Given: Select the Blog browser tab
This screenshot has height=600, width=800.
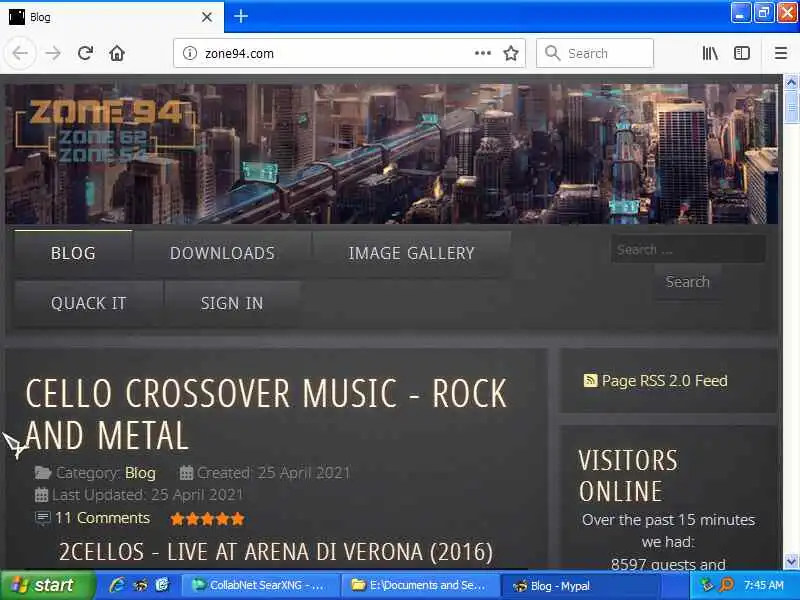Looking at the screenshot, I should (111, 17).
